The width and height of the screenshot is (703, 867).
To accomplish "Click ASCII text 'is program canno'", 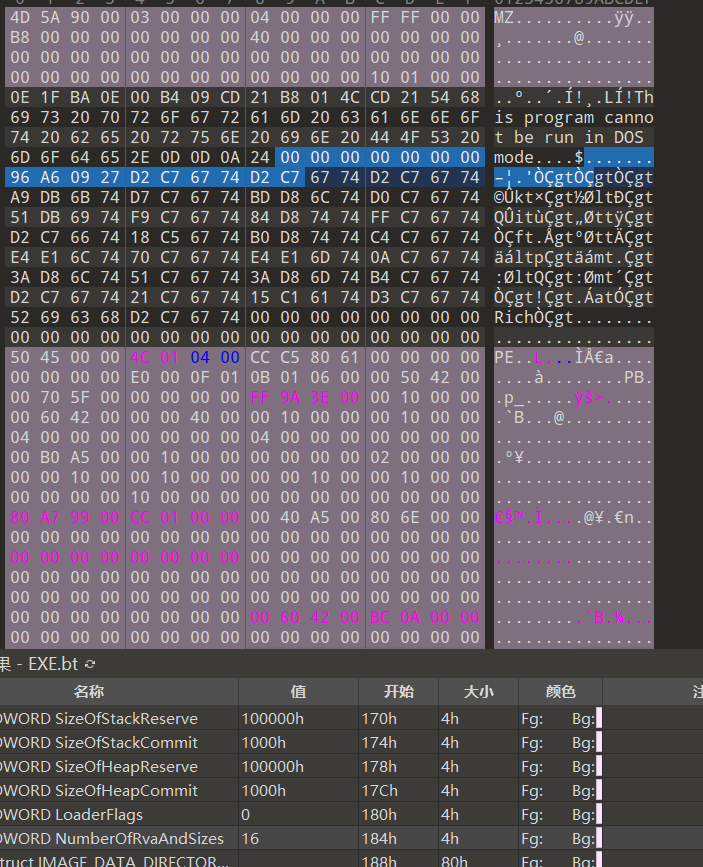I will pyautogui.click(x=574, y=117).
